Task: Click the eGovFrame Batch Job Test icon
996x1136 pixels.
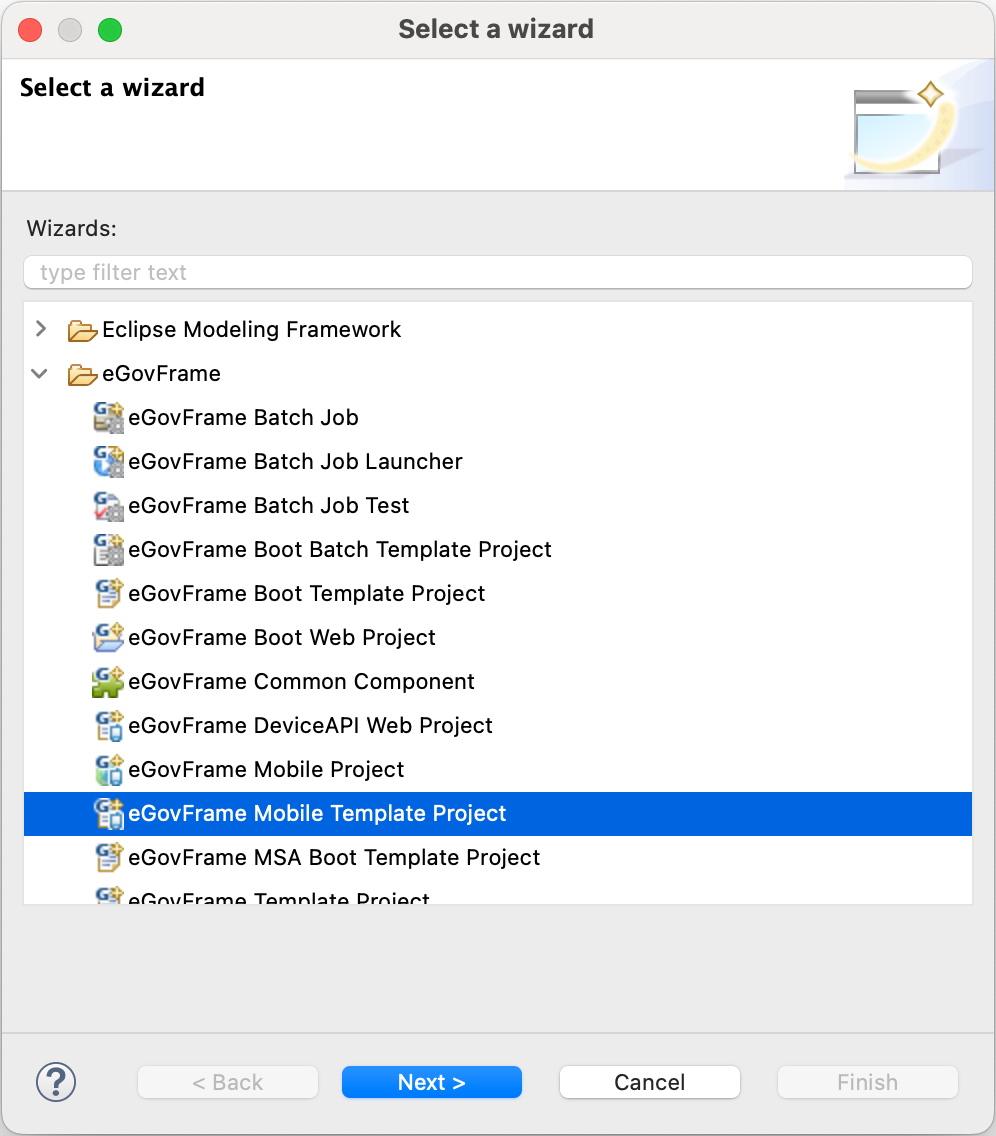Action: (108, 506)
